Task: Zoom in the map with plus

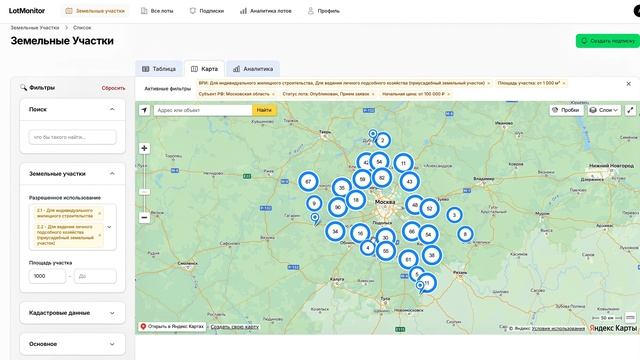Action: (144, 149)
